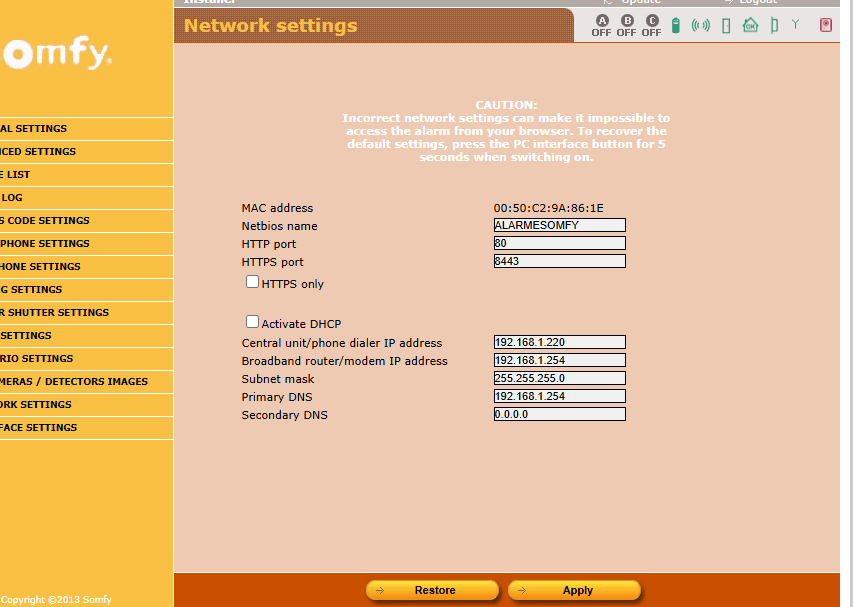Click the zone B OFF status icon

(626, 25)
